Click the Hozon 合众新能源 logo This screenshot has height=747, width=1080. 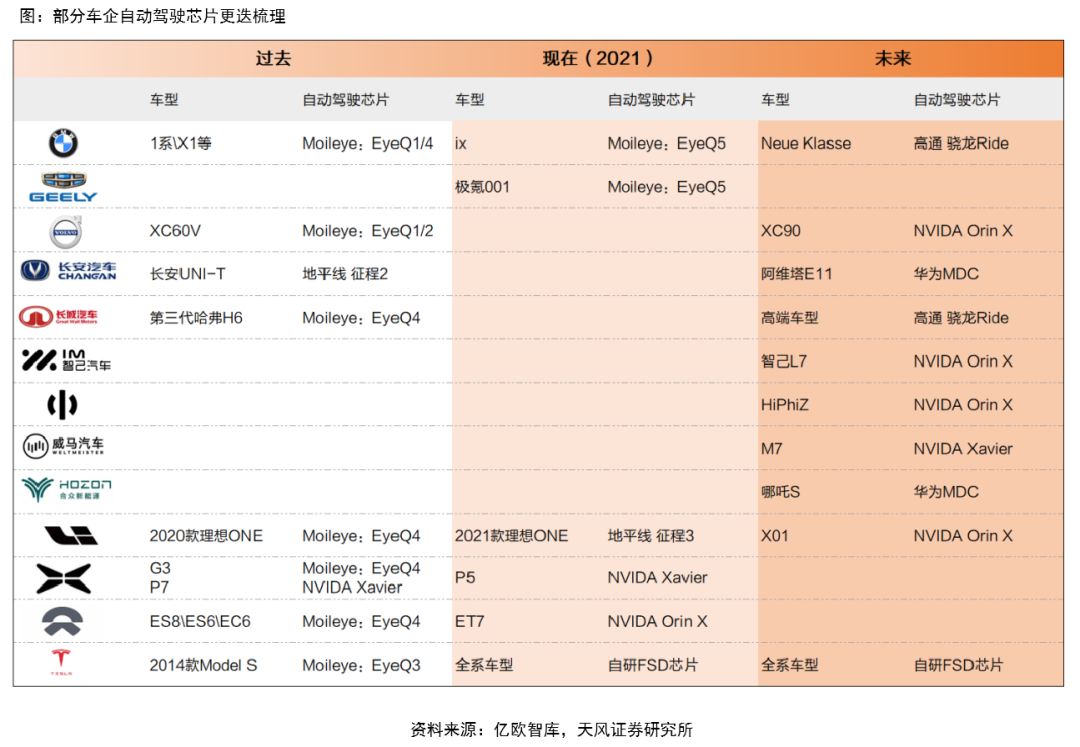click(66, 489)
